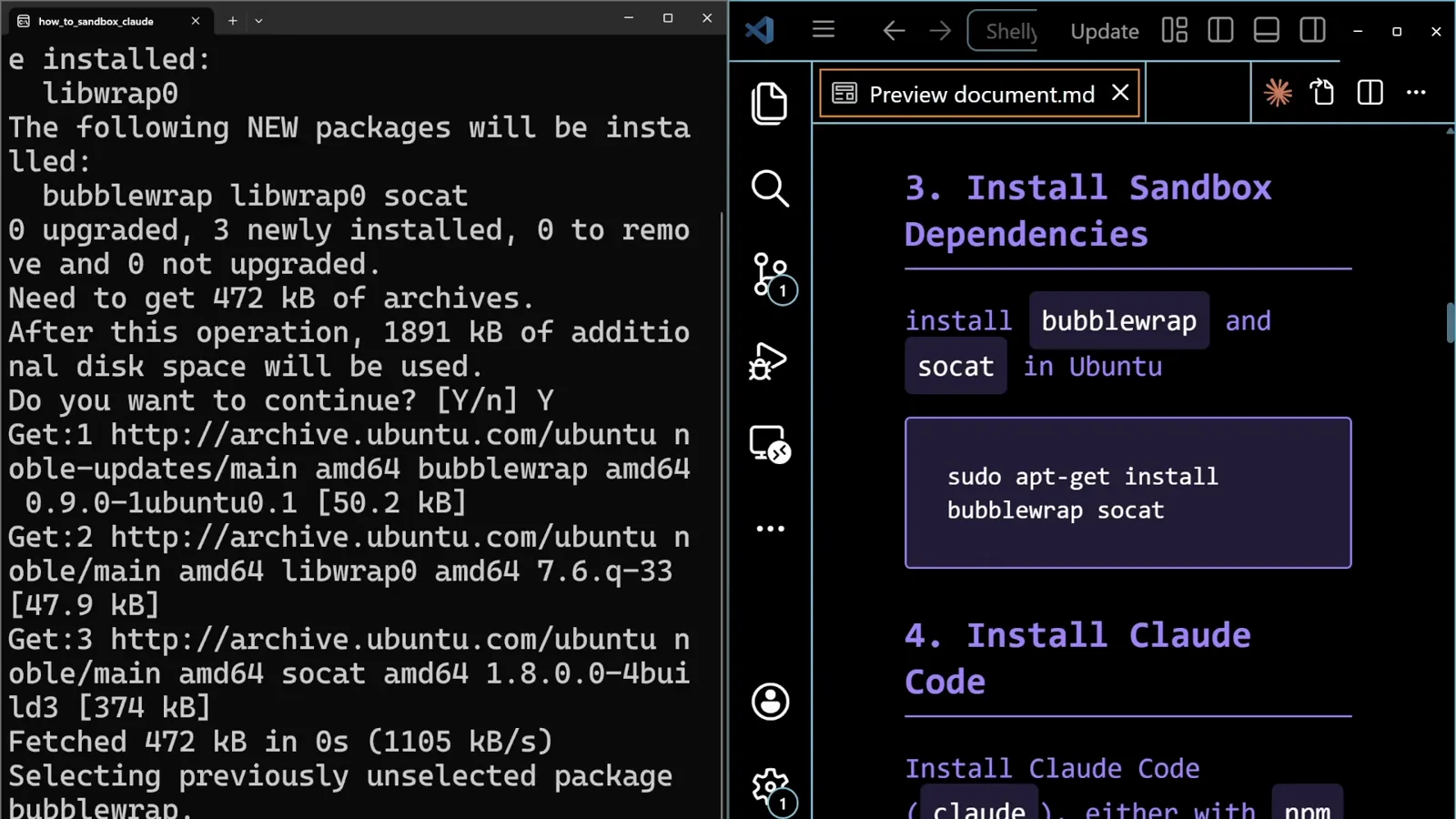Maximize the VS Code window
The width and height of the screenshot is (1456, 819).
(x=1397, y=31)
